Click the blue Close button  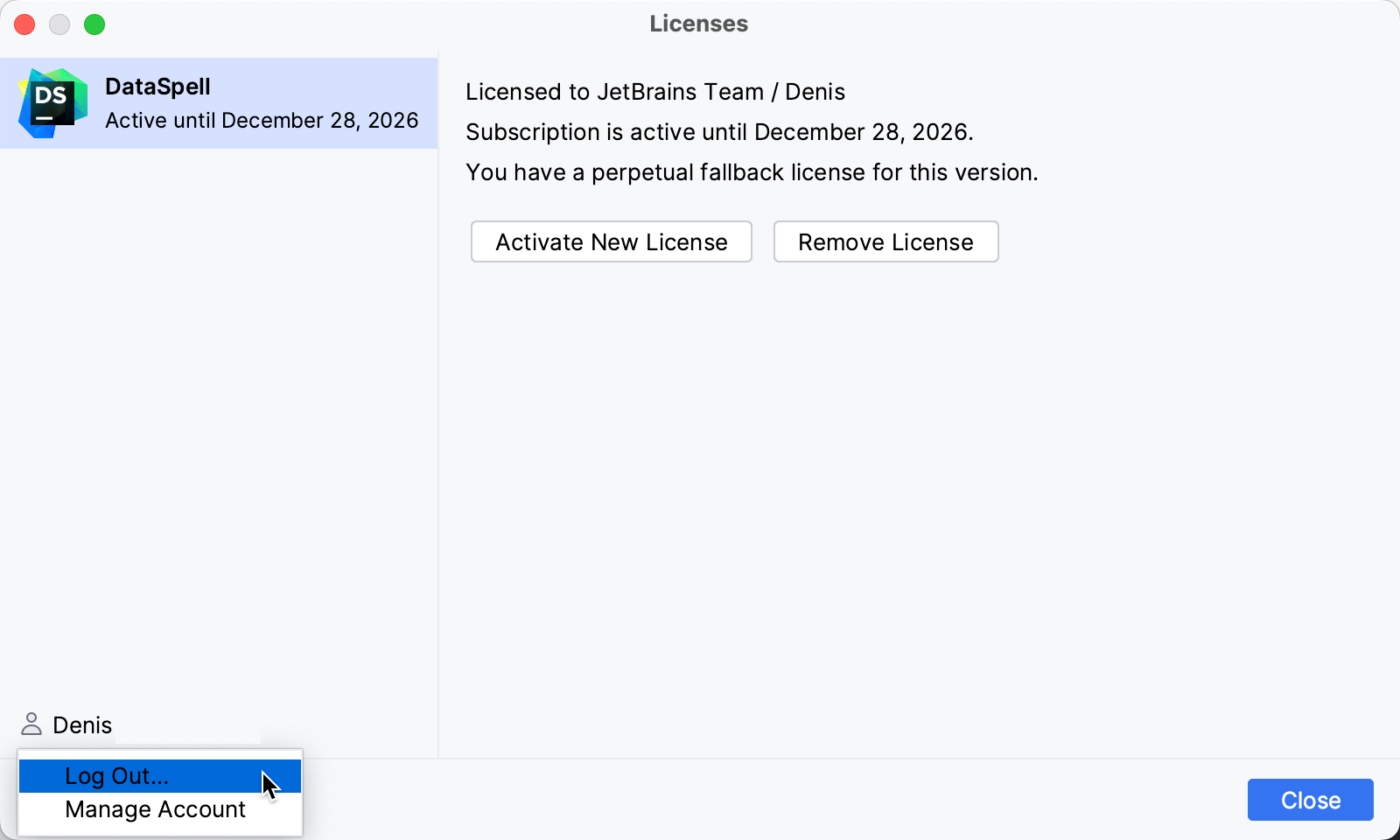pos(1310,800)
